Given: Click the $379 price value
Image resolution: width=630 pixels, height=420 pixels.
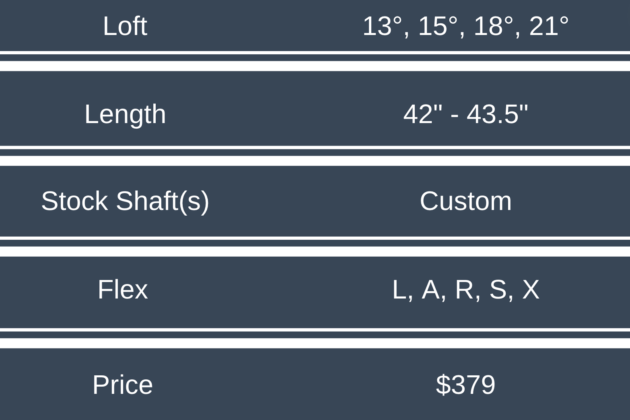Looking at the screenshot, I should pyautogui.click(x=465, y=385).
